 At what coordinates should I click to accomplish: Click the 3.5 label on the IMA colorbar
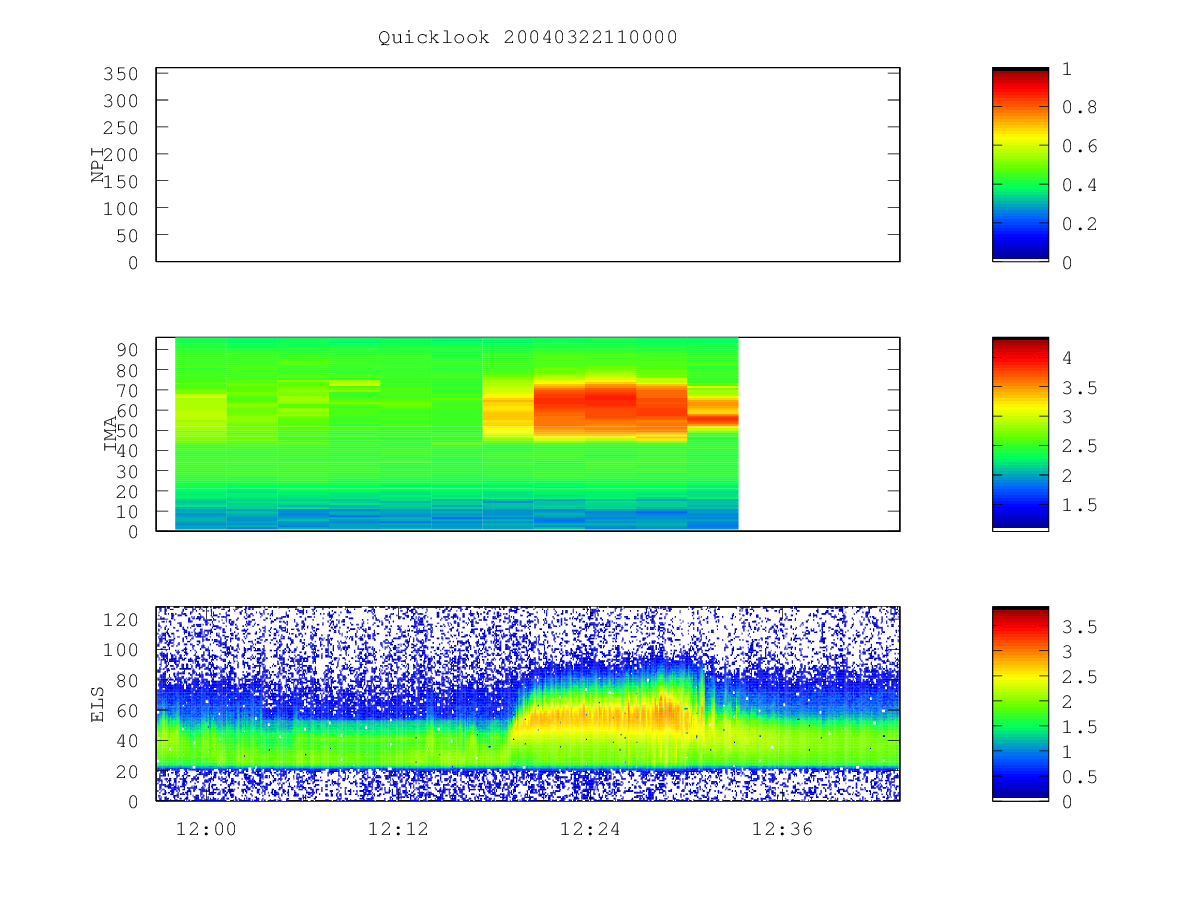[x=1079, y=388]
